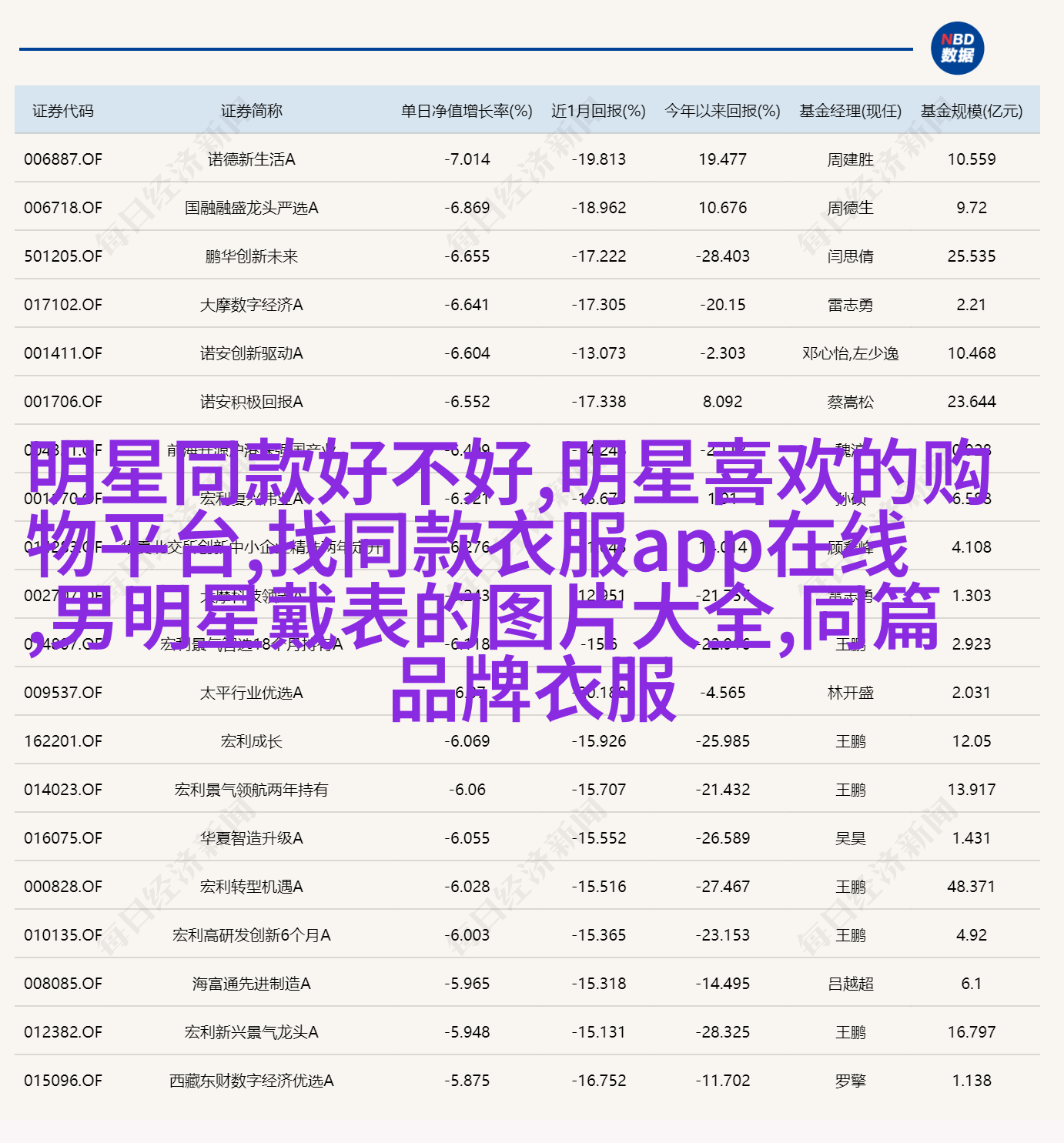Click 王鹏 in the 162201.OF row
1064x1143 pixels.
tap(851, 741)
